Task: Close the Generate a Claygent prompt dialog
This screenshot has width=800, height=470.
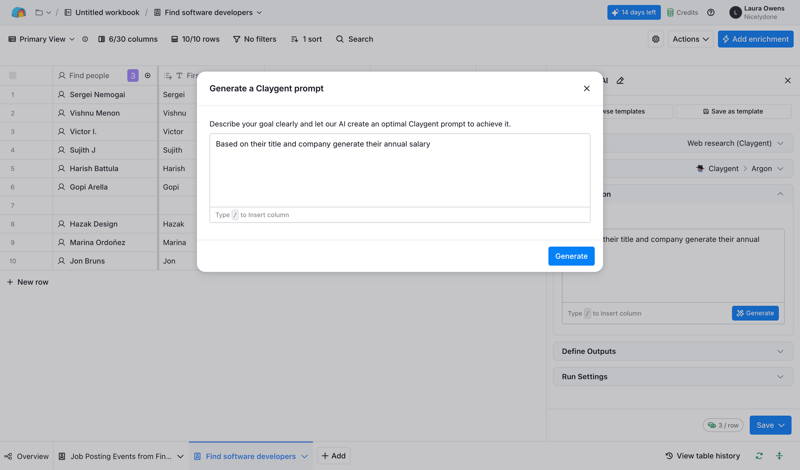Action: [586, 88]
